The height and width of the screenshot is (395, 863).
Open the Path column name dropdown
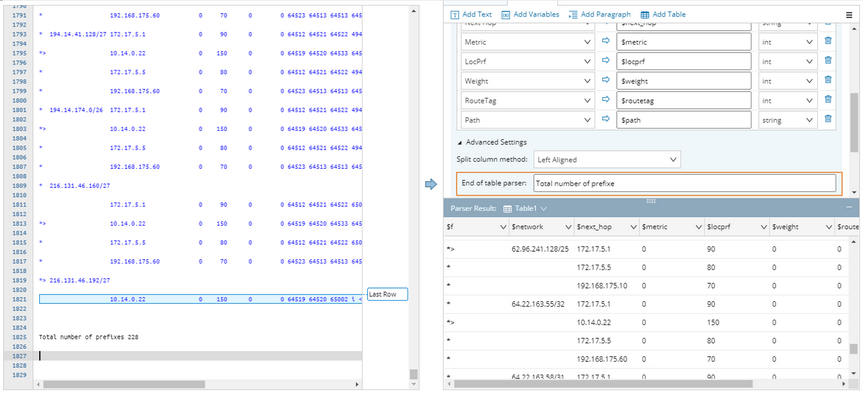point(528,119)
